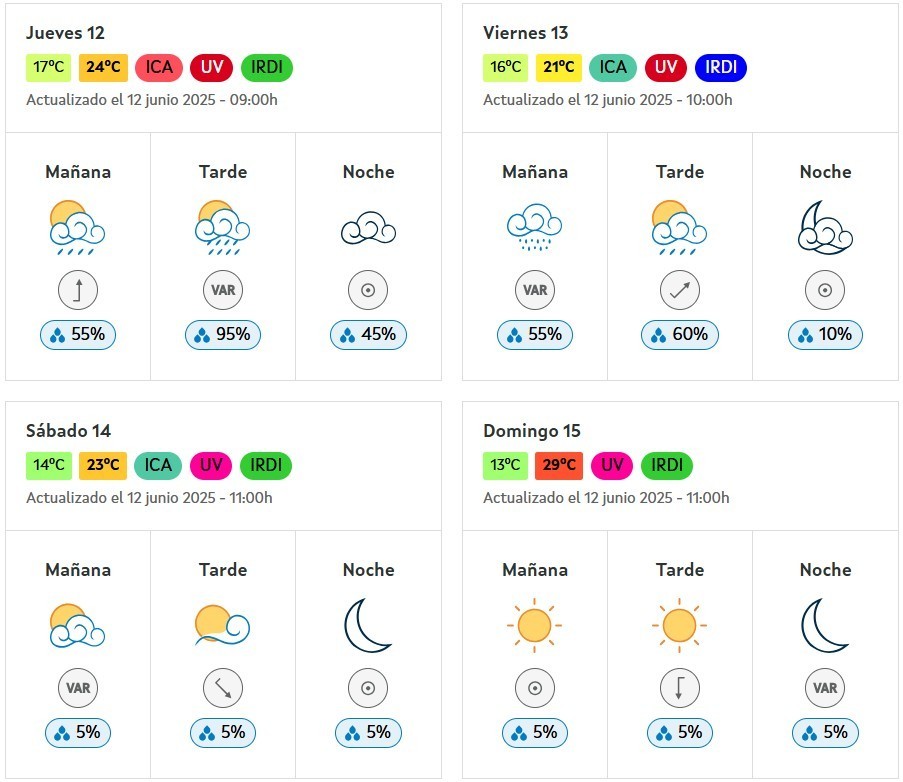903x782 pixels.
Task: Click the Viernes 13 blue IRDI badge
Action: (x=720, y=67)
